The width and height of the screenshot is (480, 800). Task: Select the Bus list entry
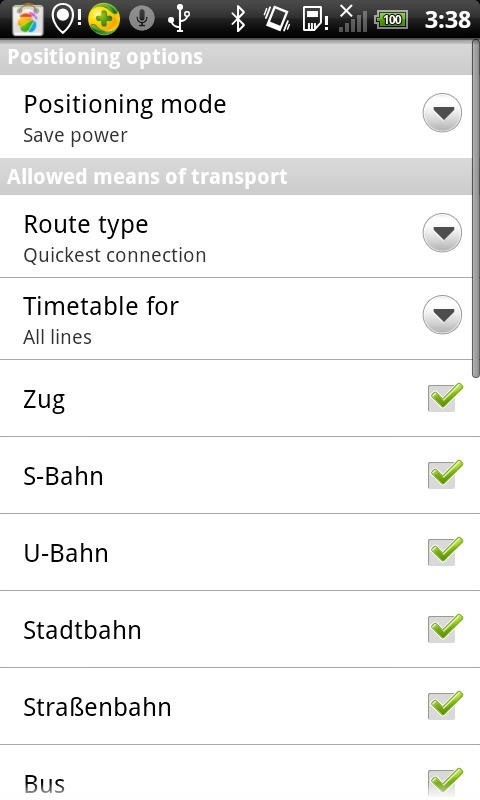(237, 772)
